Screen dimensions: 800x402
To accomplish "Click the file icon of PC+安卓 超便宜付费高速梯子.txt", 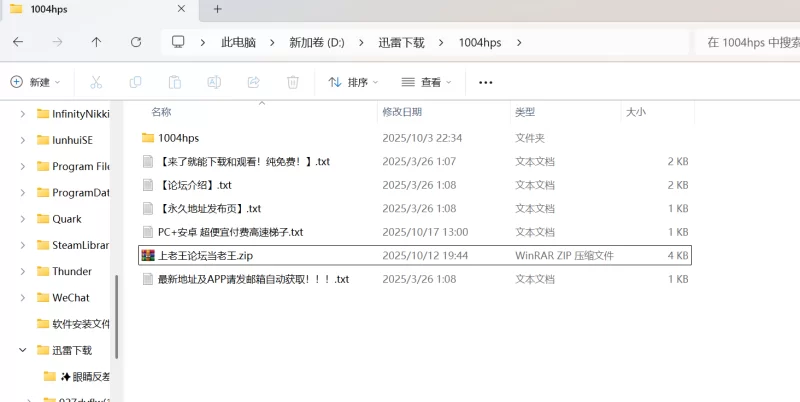I will (148, 232).
